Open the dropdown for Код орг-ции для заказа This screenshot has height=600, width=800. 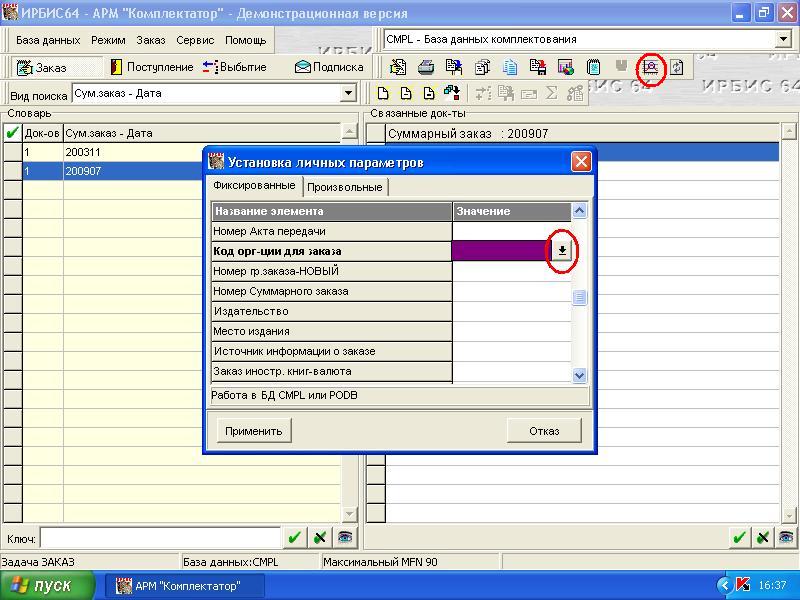pos(562,251)
